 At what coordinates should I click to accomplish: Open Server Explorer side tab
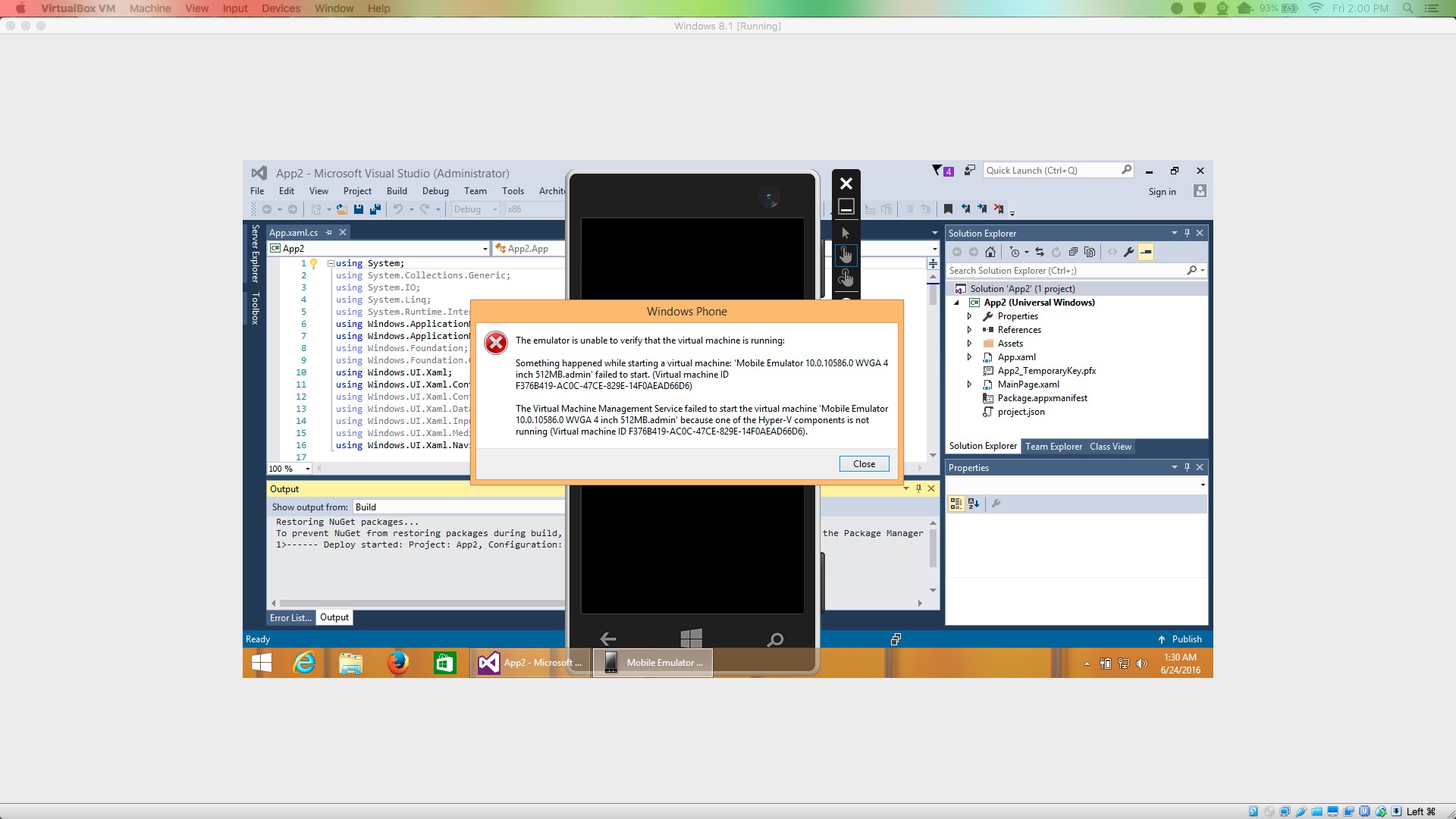(x=256, y=253)
